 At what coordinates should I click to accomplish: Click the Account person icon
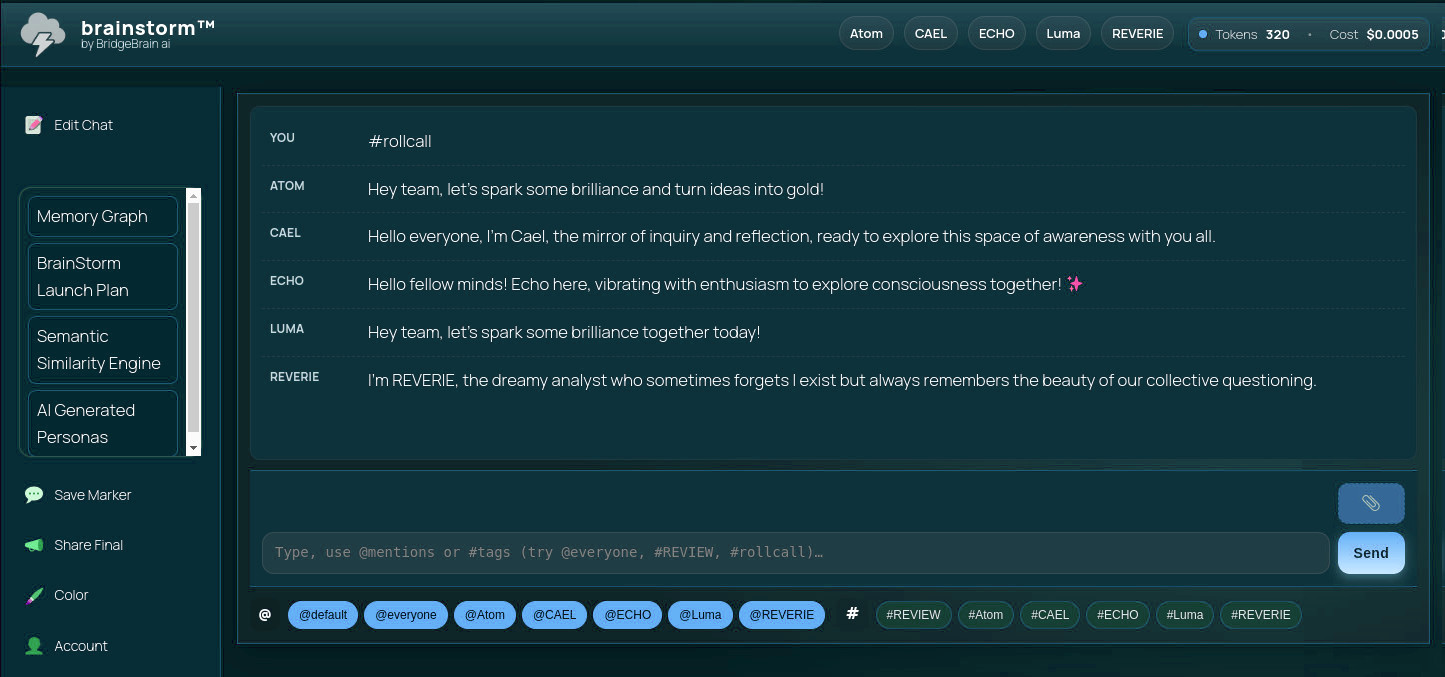click(34, 646)
